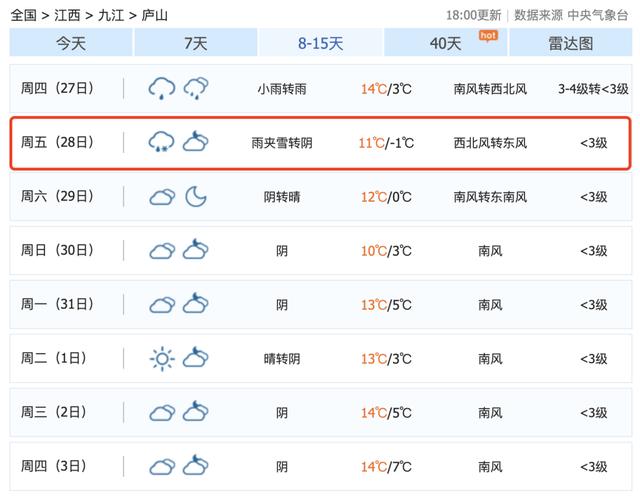Click daytime overcast icon for 周三 2日
The width and height of the screenshot is (640, 500).
tap(162, 413)
